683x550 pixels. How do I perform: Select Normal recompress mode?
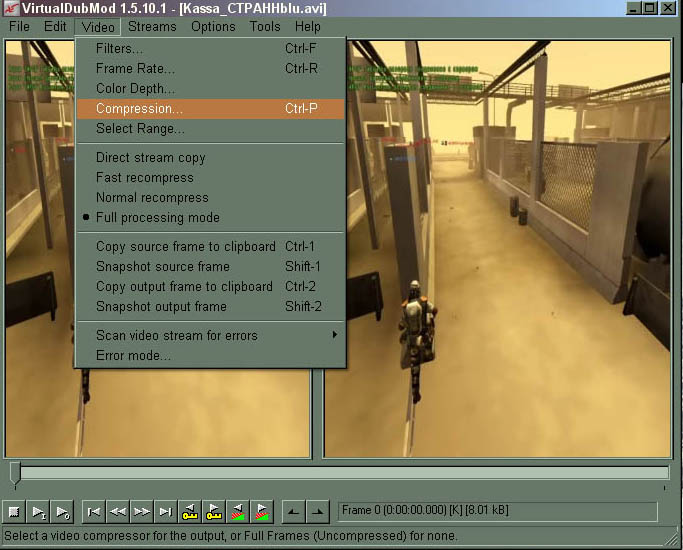point(211,198)
